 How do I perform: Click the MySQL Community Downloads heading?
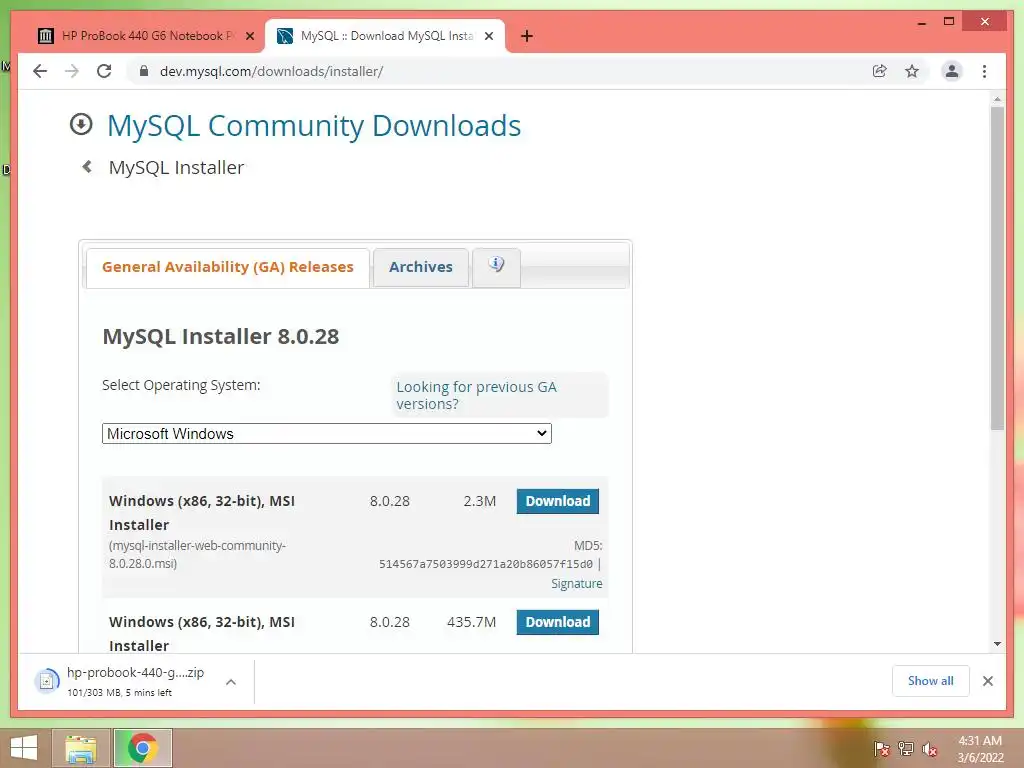point(314,125)
